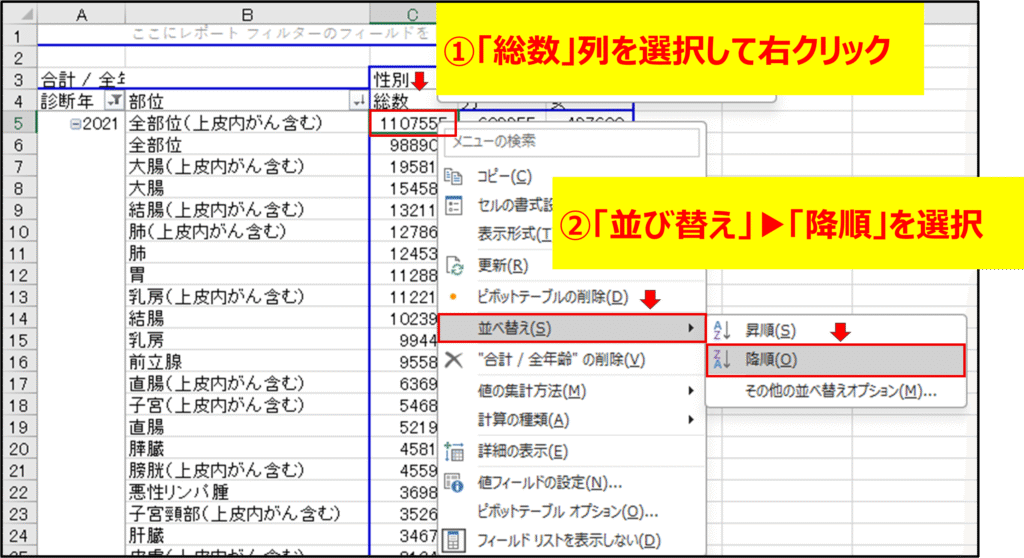Expand the 計算の種類 submenu
Viewport: 1024px width, 558px height.
point(570,420)
